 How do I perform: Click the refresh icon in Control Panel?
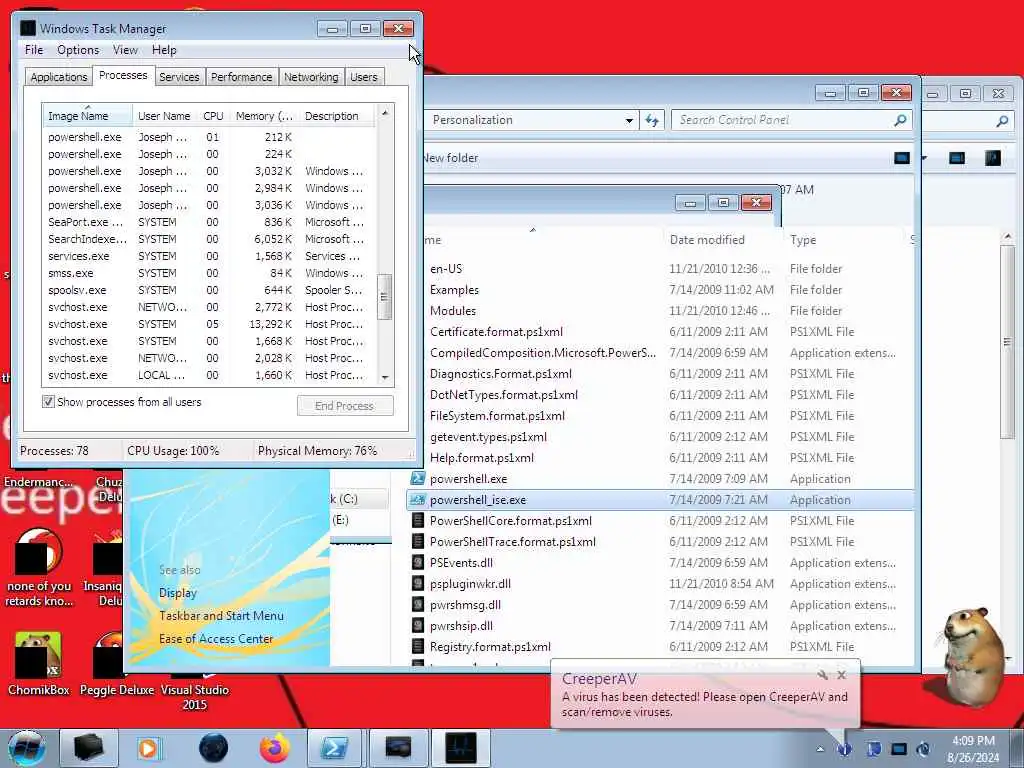pyautogui.click(x=652, y=120)
